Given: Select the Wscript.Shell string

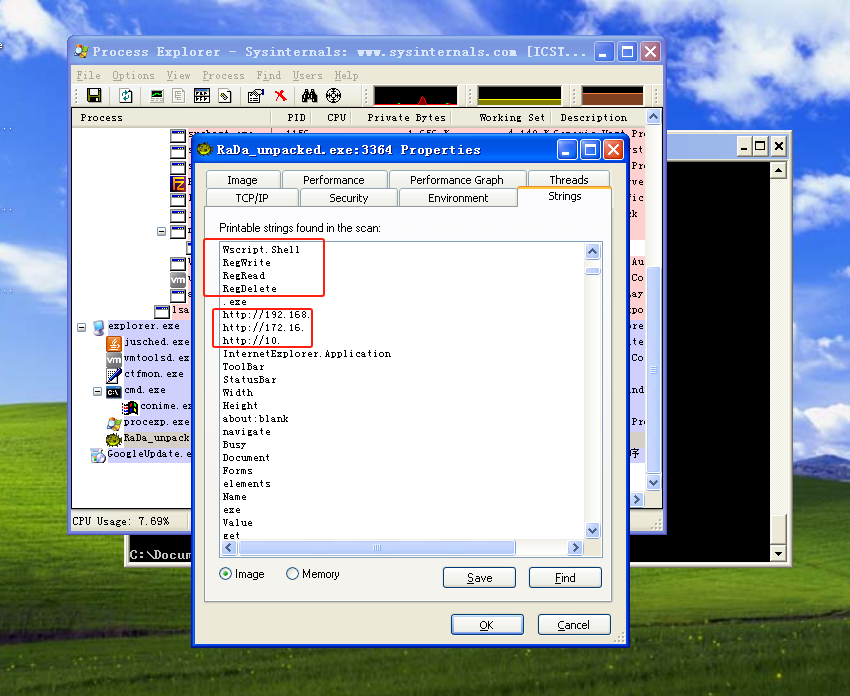Looking at the screenshot, I should pos(261,249).
